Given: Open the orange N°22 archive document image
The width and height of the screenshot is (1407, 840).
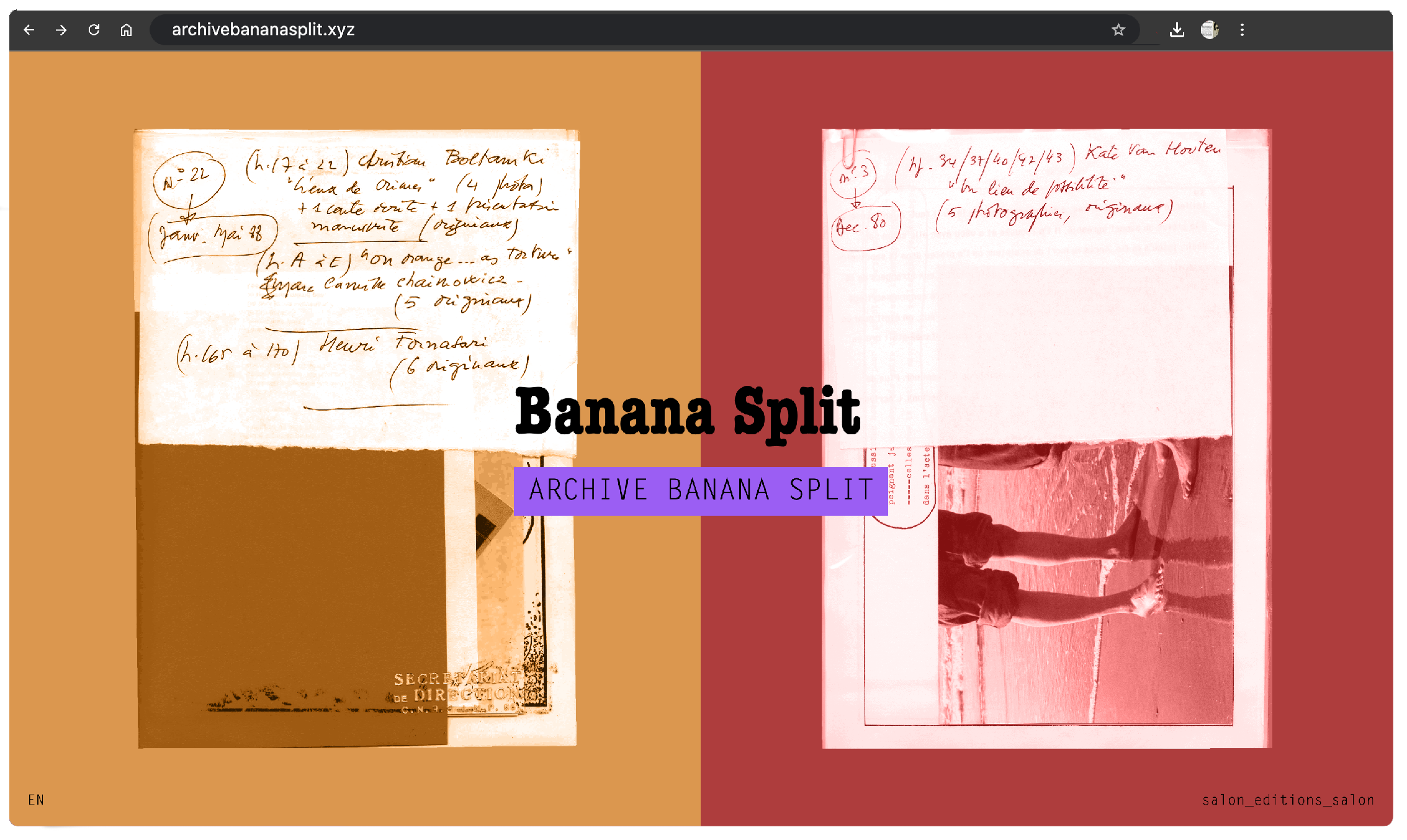Looking at the screenshot, I should coord(357,438).
